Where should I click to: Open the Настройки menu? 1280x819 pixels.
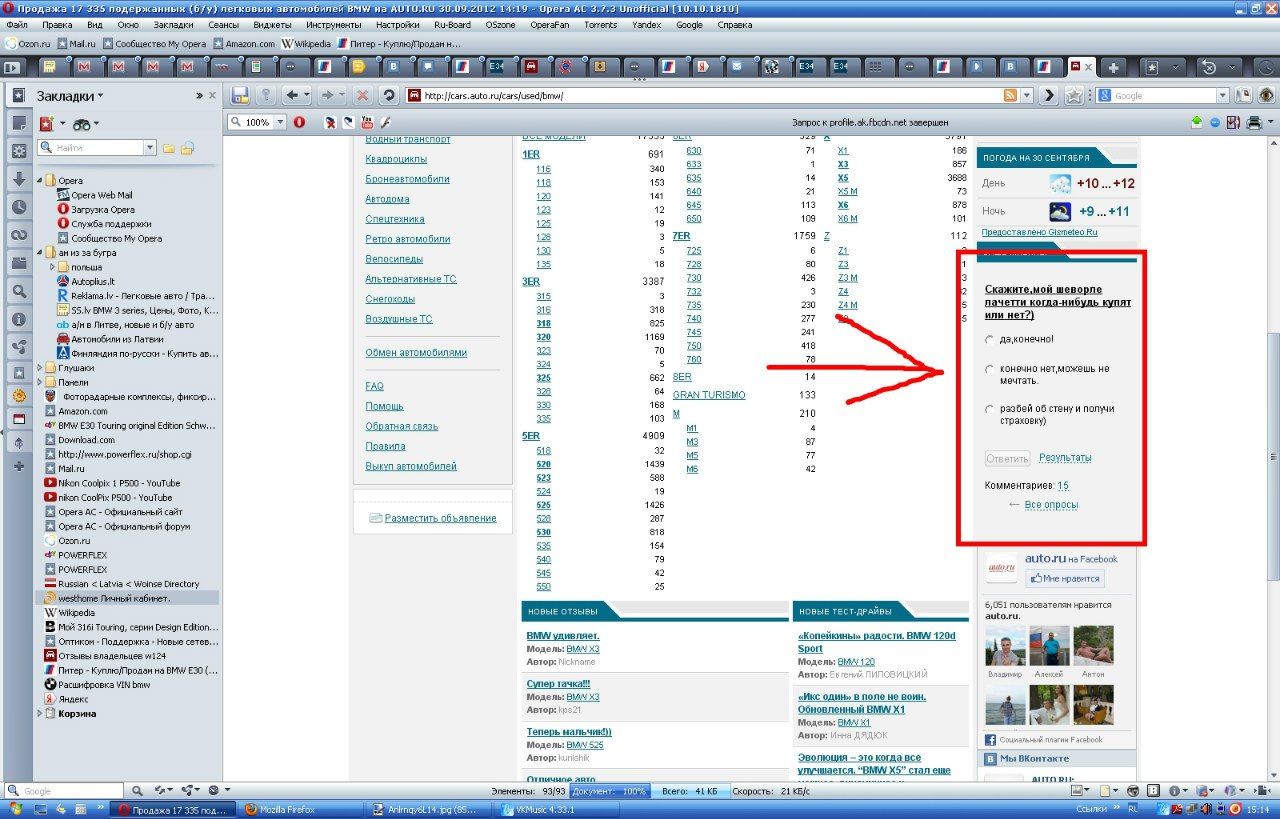[397, 24]
